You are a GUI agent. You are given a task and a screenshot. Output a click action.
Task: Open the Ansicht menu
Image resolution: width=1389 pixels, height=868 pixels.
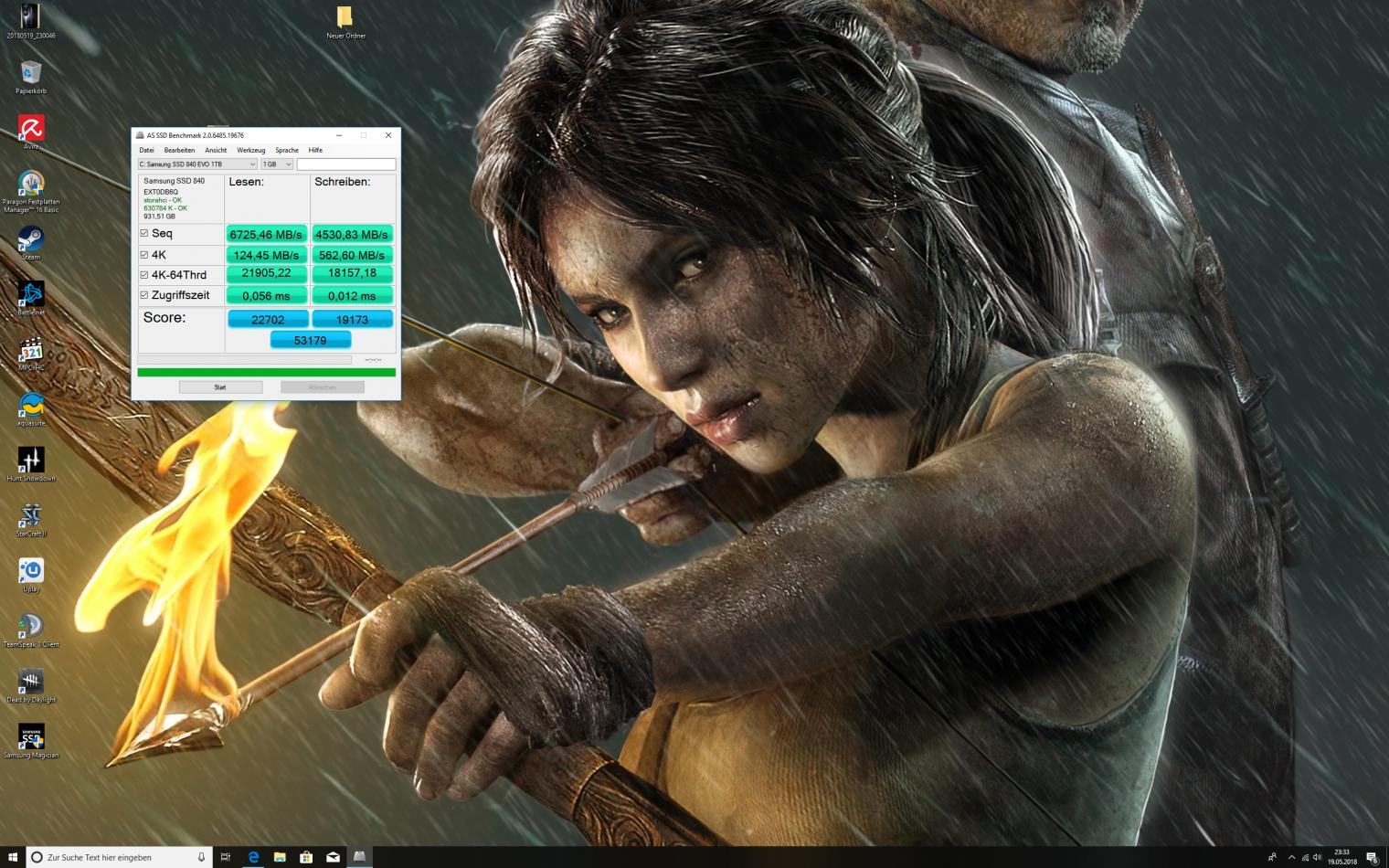(216, 150)
